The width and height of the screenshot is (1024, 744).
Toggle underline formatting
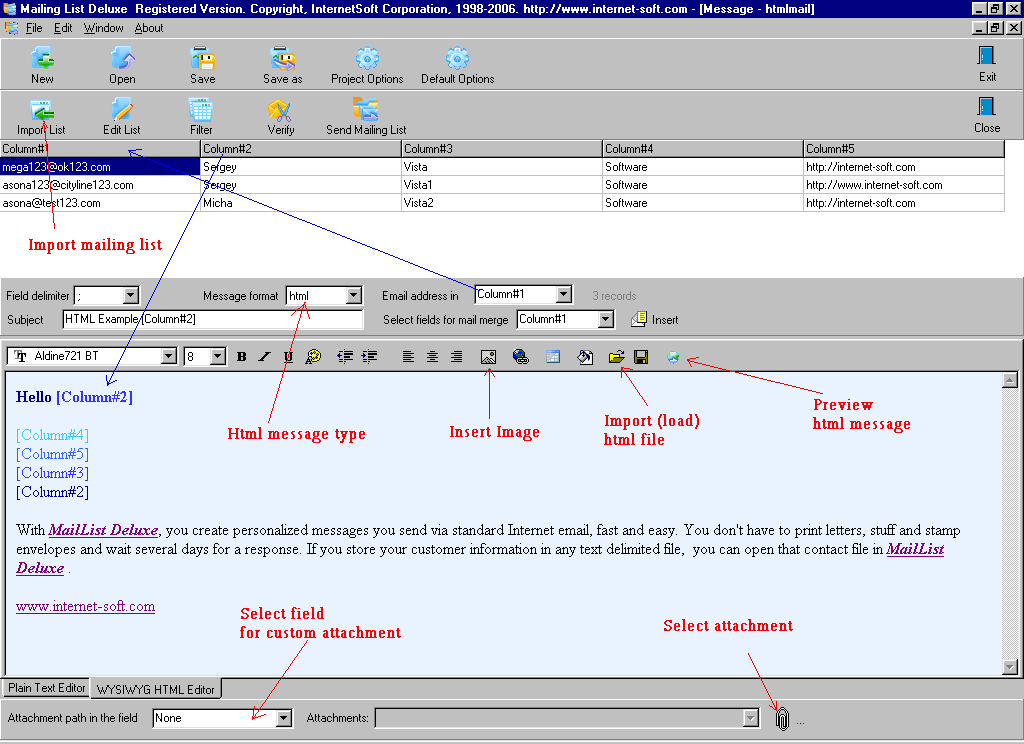(x=289, y=356)
